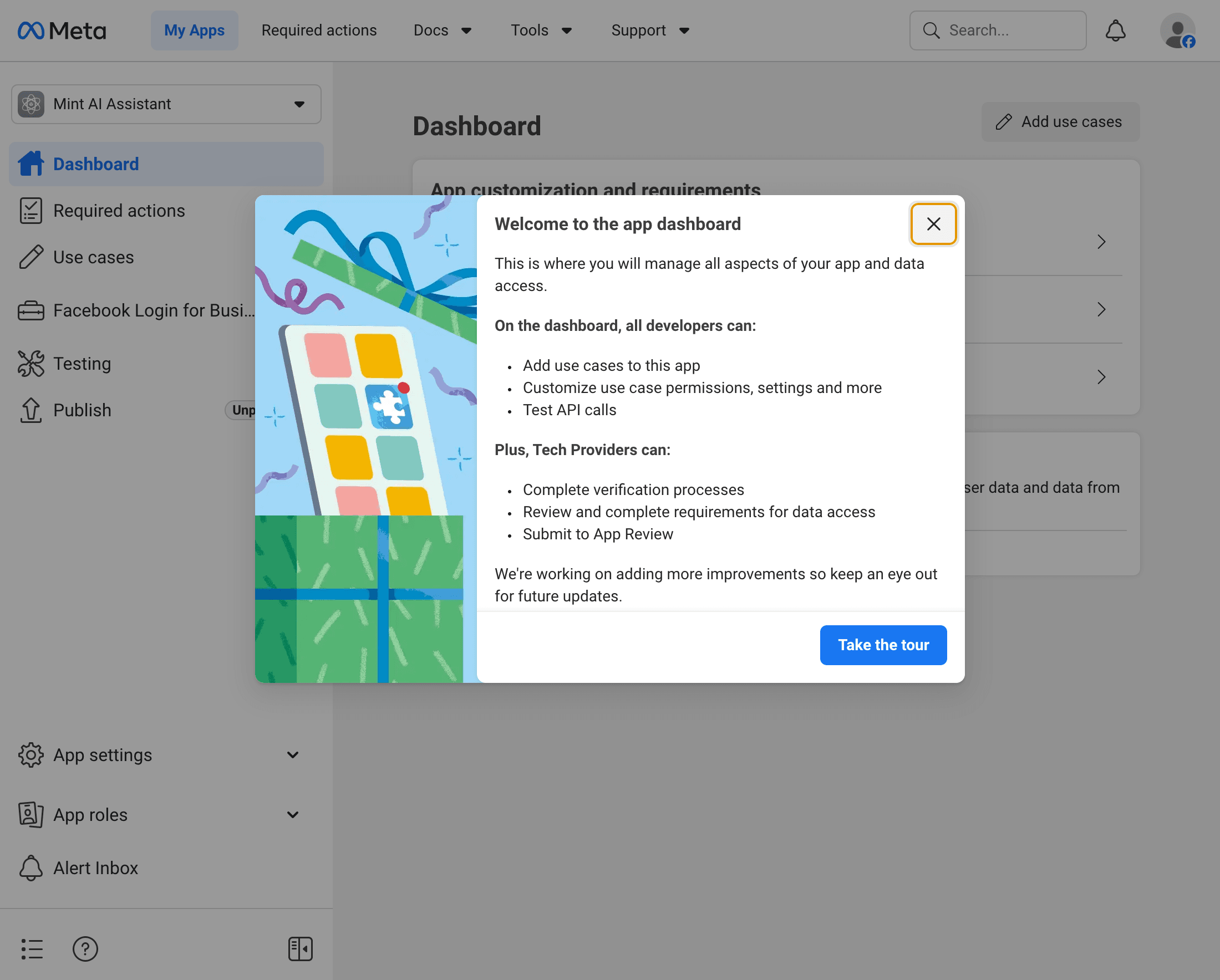Select Dashboard in the sidebar
Screen dimensions: 1220x980
click(x=166, y=164)
